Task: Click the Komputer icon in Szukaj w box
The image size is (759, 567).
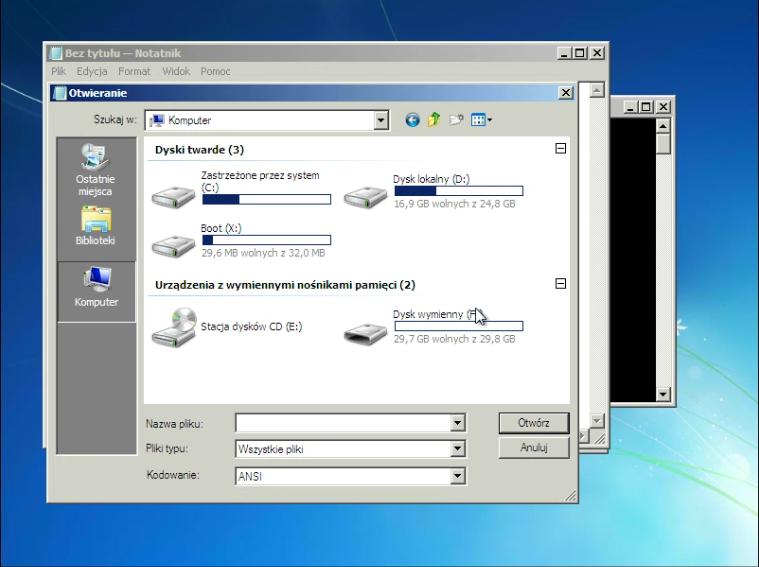Action: coord(157,120)
